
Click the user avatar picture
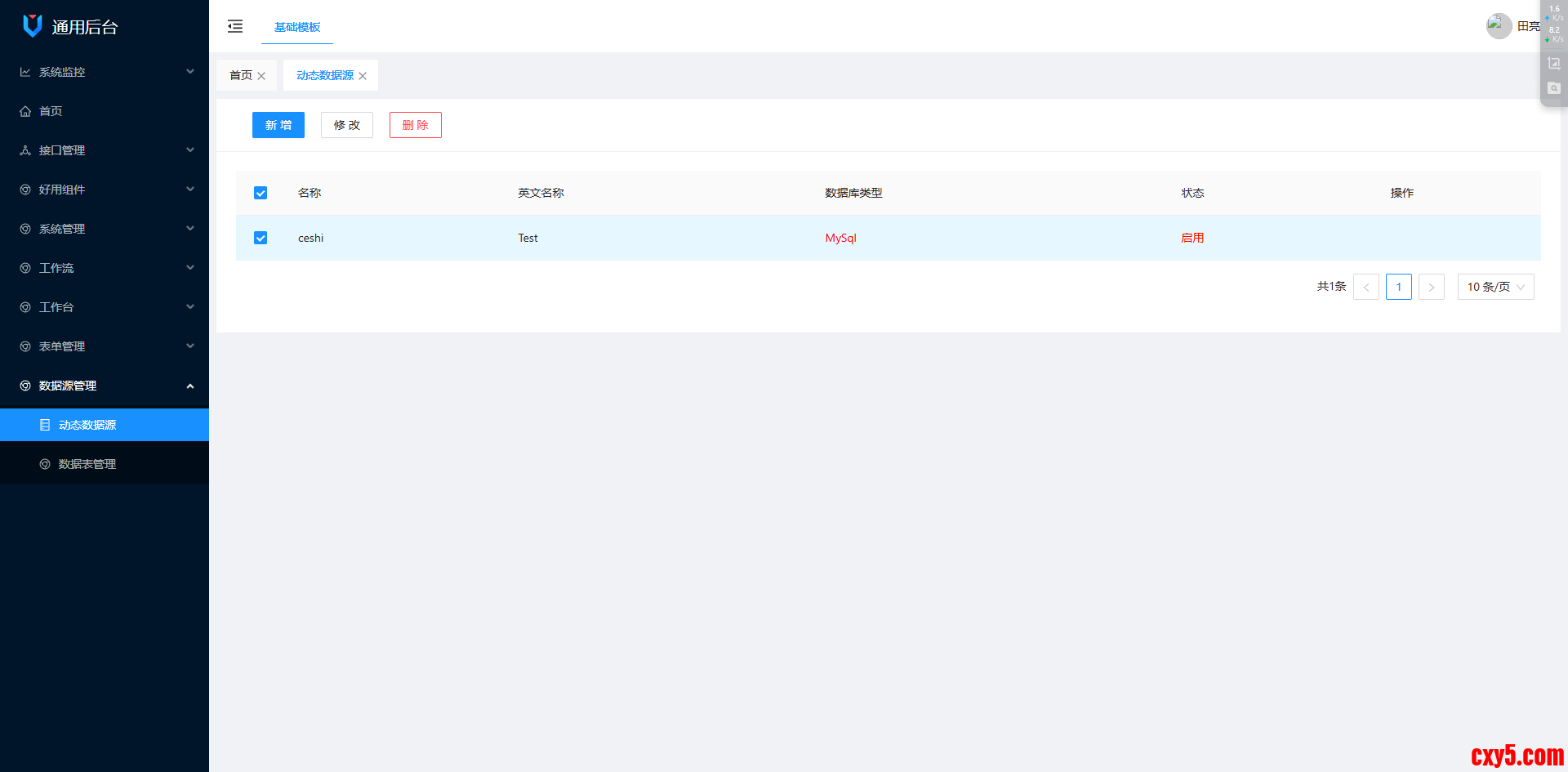pos(1499,26)
